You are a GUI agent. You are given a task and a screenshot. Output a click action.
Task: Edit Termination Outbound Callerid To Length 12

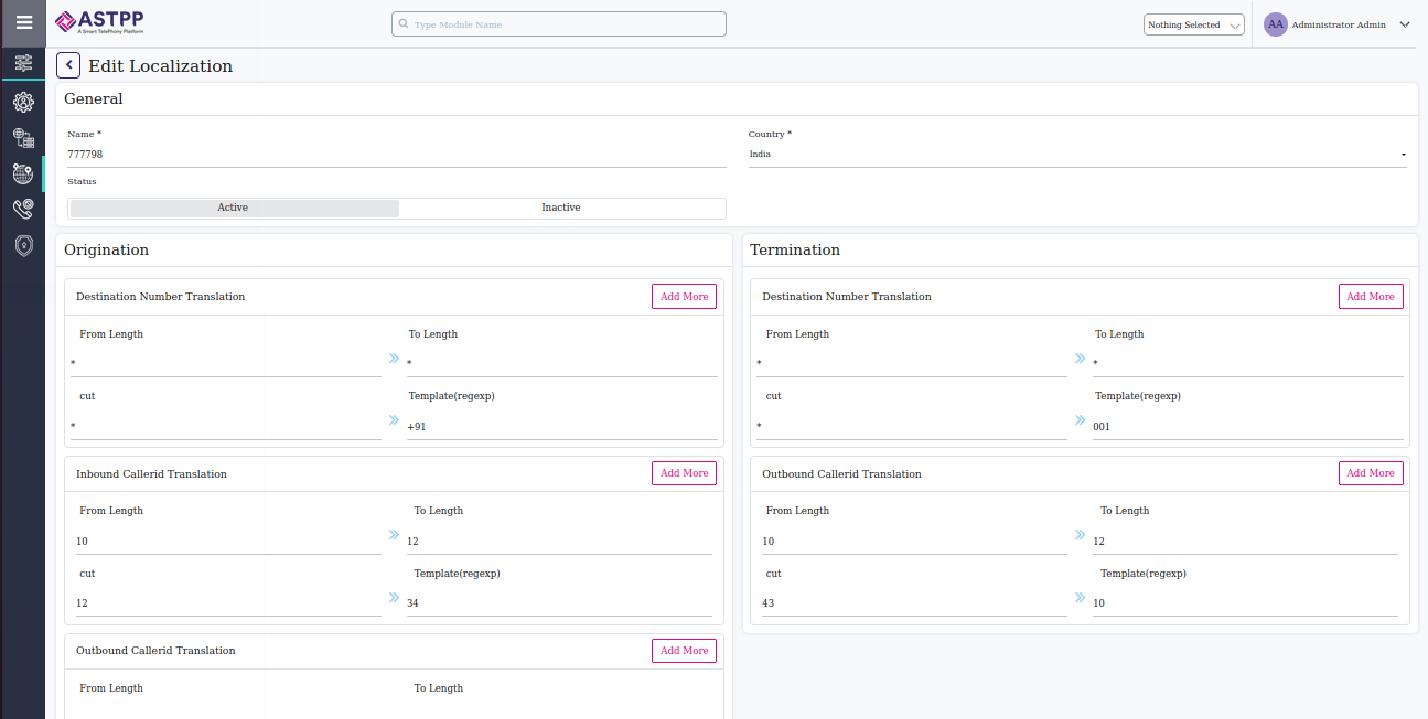(x=1245, y=541)
